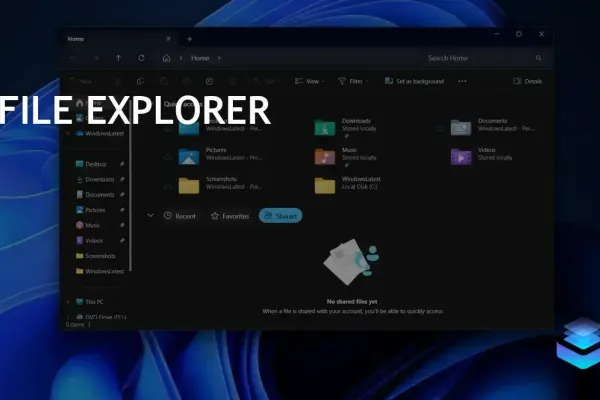Click the Share toolbar icon
600x400 pixels.
tap(209, 81)
